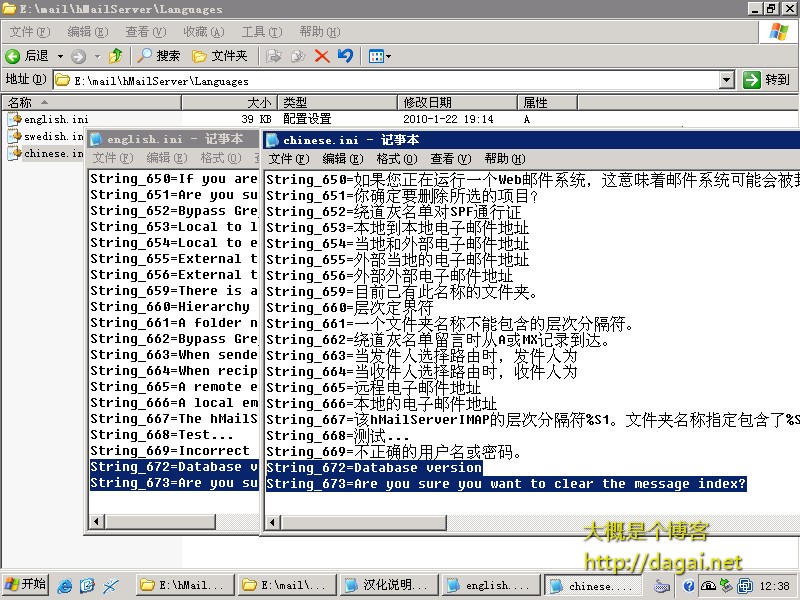Click the blue Undo arrow toolbar icon
This screenshot has width=800, height=600.
[345, 56]
